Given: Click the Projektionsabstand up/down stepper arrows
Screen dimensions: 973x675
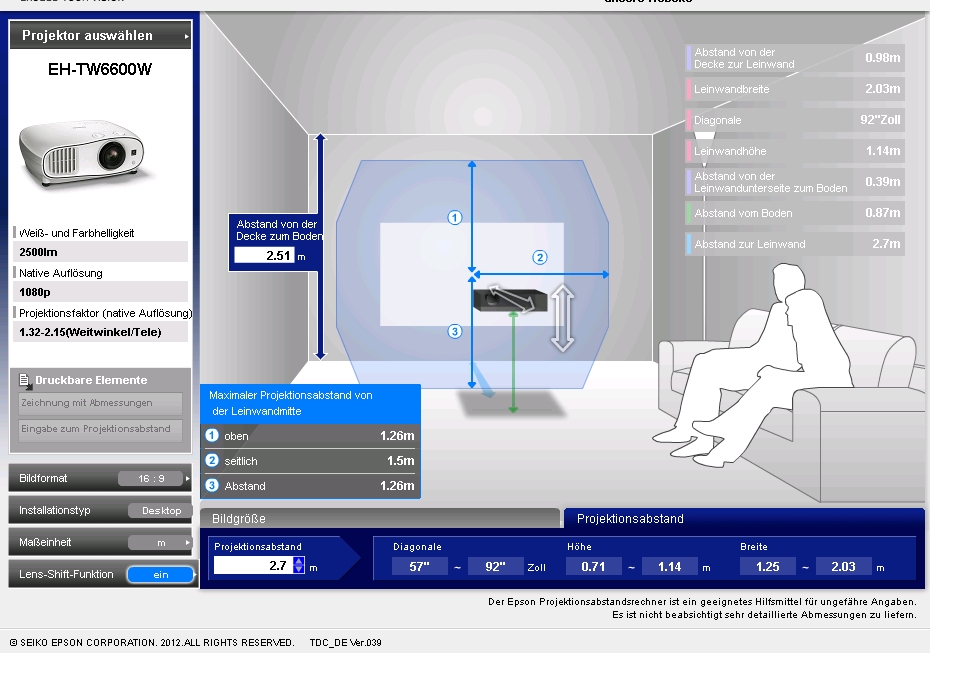Looking at the screenshot, I should 299,565.
